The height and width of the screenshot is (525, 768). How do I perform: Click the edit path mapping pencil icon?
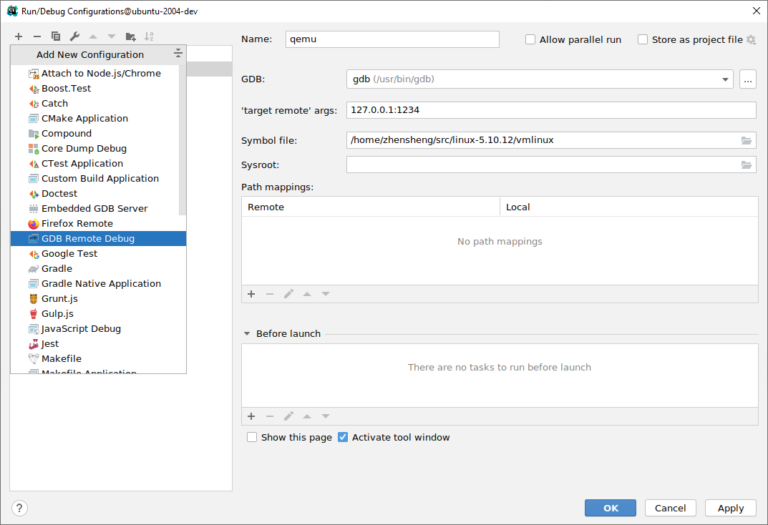click(288, 294)
